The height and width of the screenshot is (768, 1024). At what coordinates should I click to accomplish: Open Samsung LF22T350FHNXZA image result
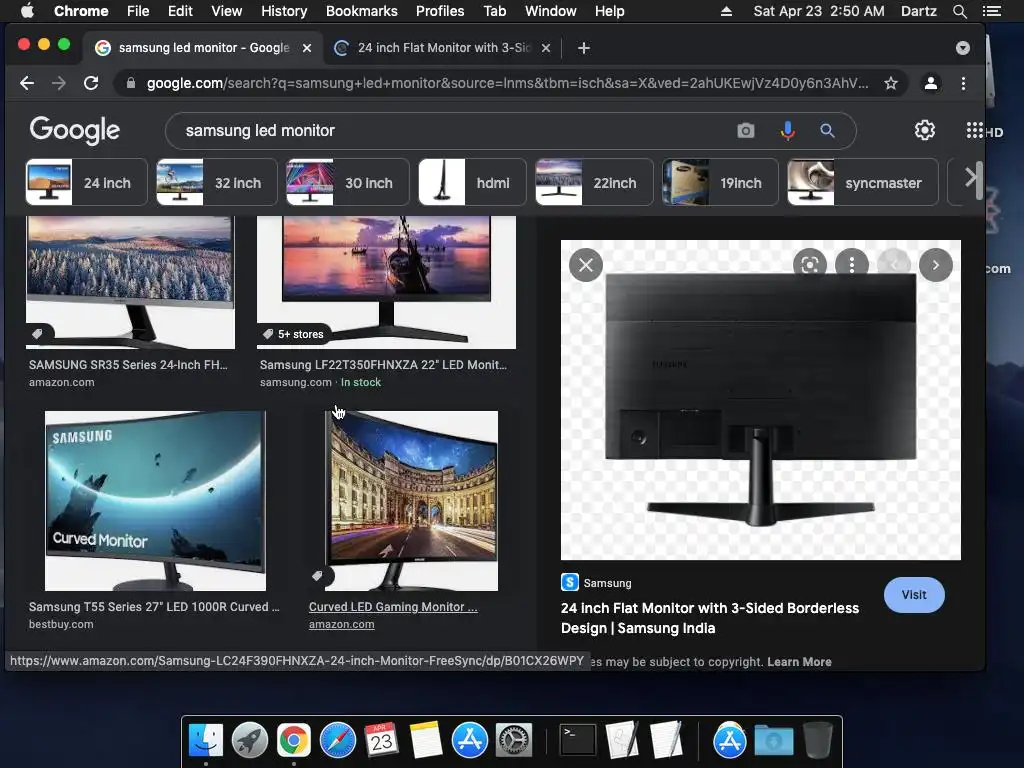(x=386, y=282)
